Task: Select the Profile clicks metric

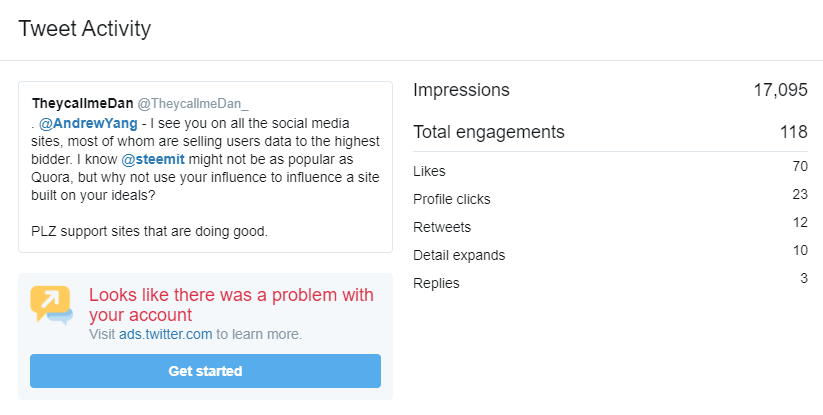Action: [452, 199]
